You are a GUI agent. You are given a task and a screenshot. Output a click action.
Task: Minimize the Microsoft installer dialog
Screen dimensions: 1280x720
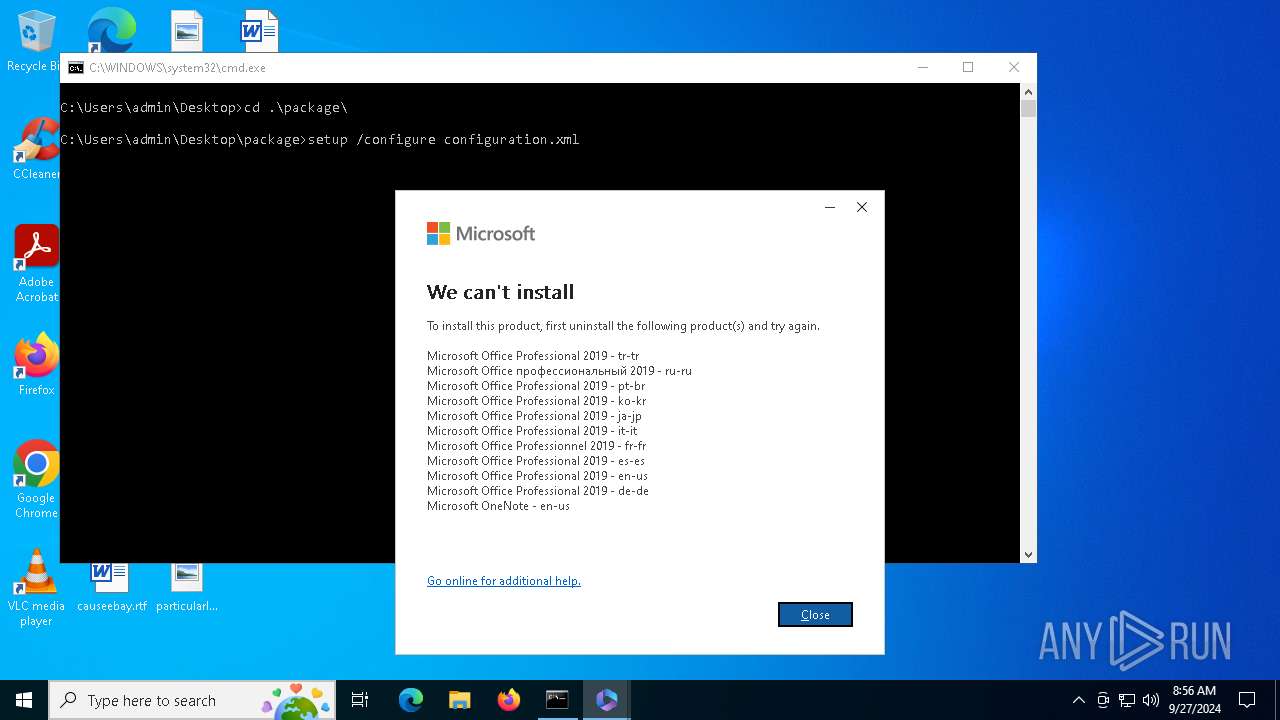coord(829,207)
